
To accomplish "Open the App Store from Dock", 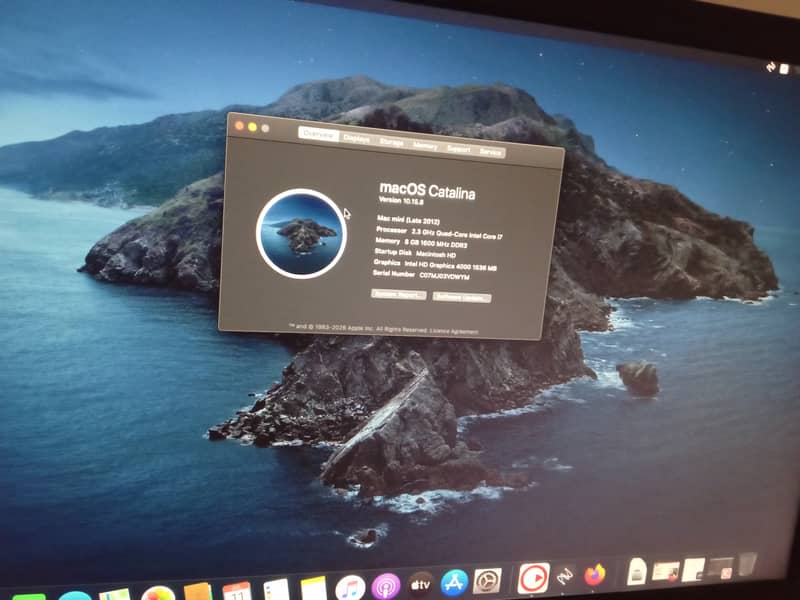I will click(454, 583).
